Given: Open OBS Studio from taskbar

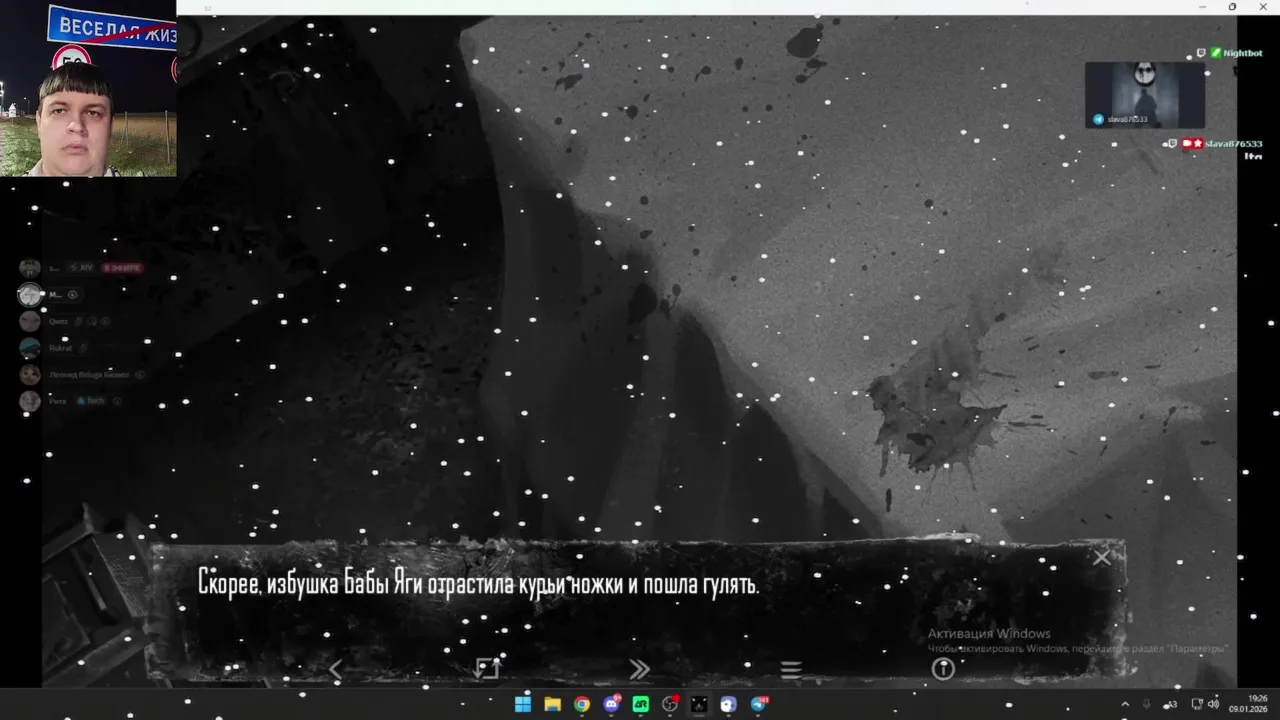Looking at the screenshot, I should point(670,704).
